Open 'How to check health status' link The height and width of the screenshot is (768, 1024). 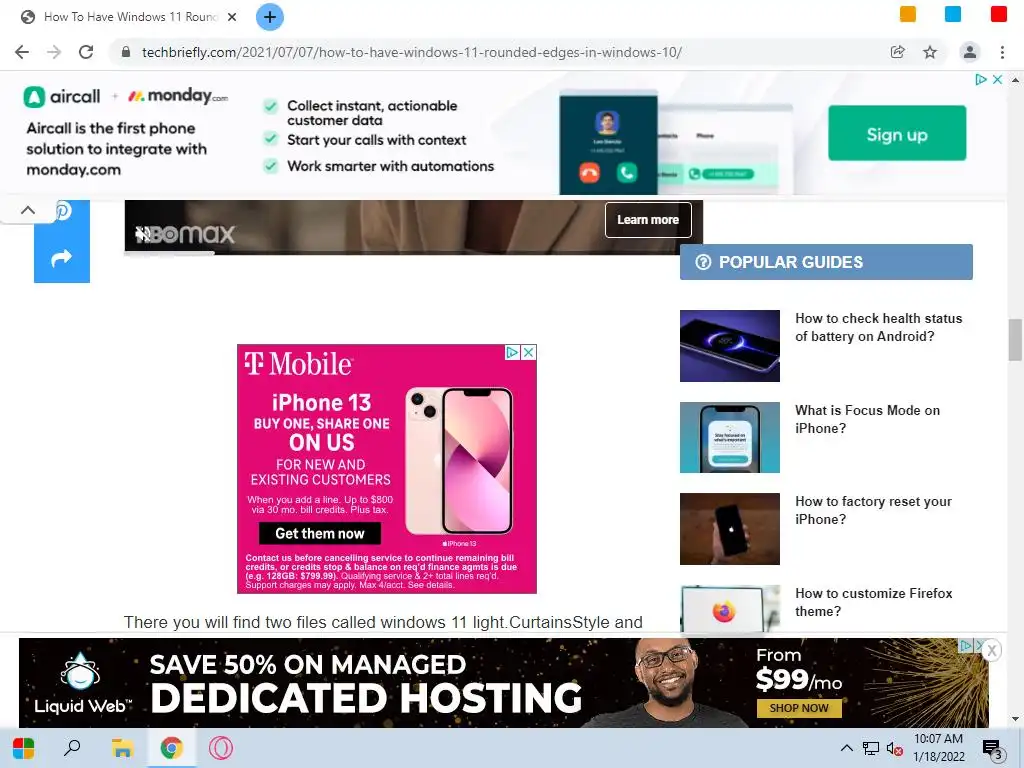coord(878,327)
